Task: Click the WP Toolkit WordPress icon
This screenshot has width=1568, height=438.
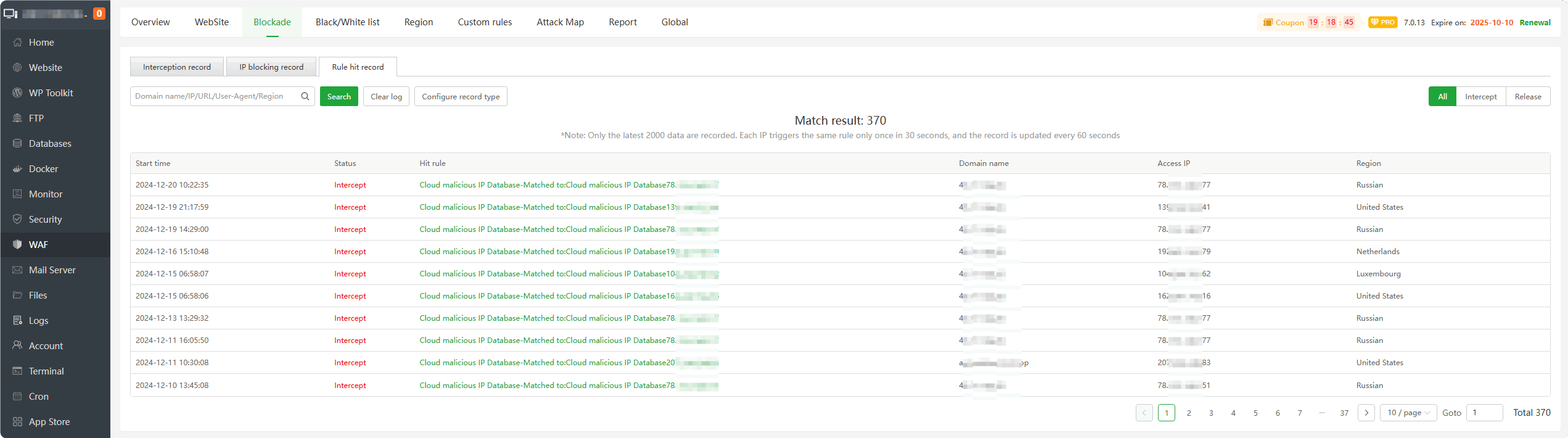Action: pos(17,93)
